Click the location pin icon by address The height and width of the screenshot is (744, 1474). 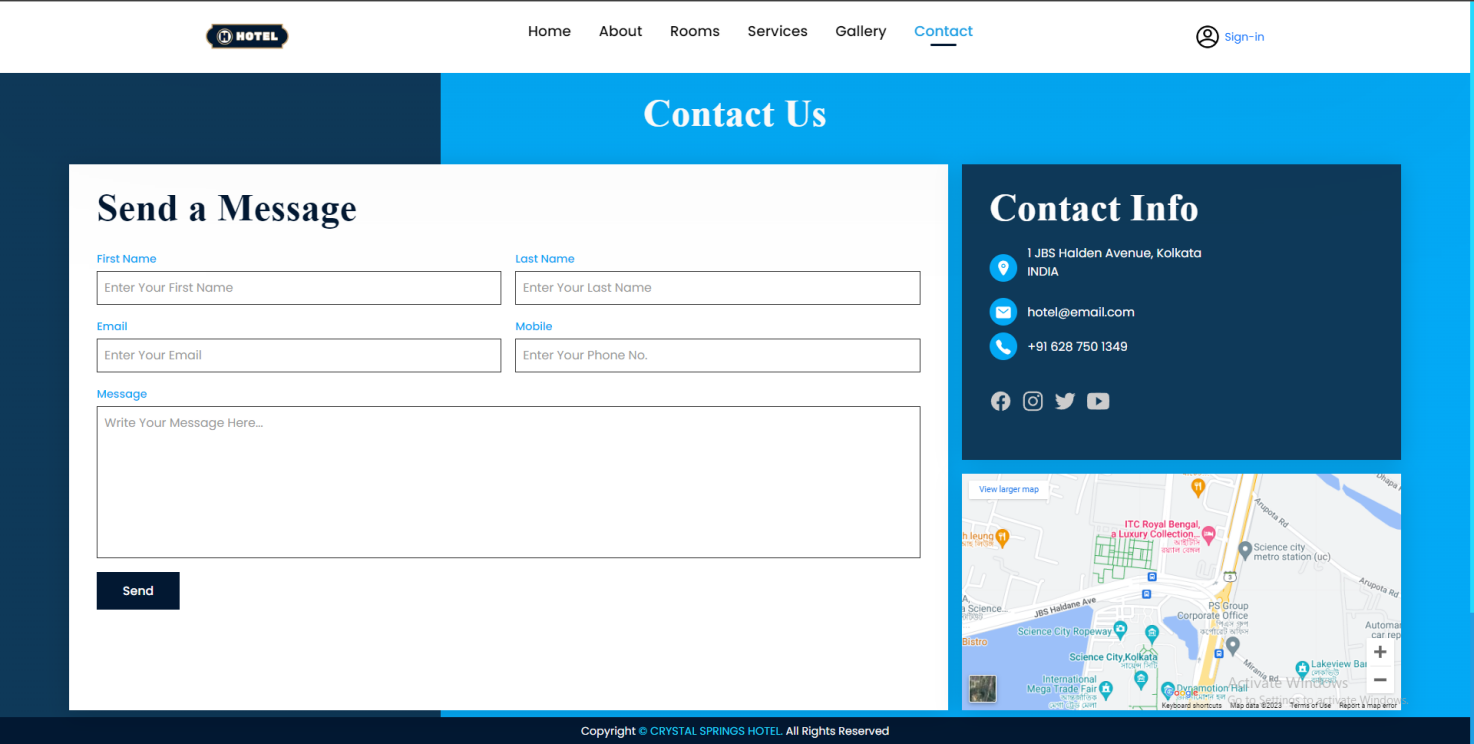(x=1003, y=268)
